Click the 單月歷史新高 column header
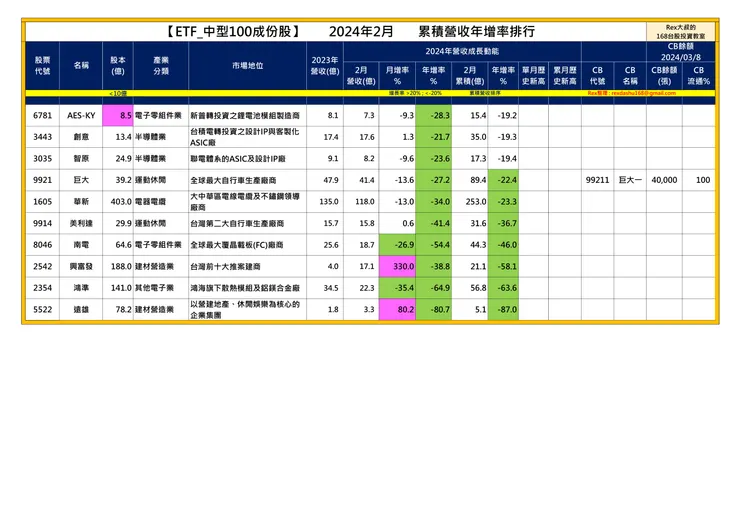Viewport: 740px width, 523px height. [x=533, y=76]
